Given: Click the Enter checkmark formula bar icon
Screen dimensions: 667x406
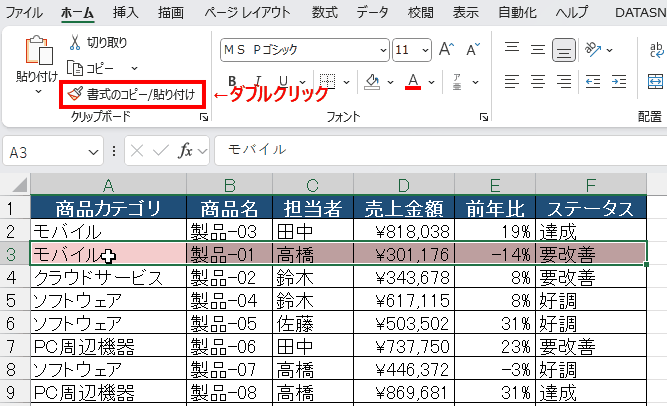Looking at the screenshot, I should pyautogui.click(x=160, y=151).
